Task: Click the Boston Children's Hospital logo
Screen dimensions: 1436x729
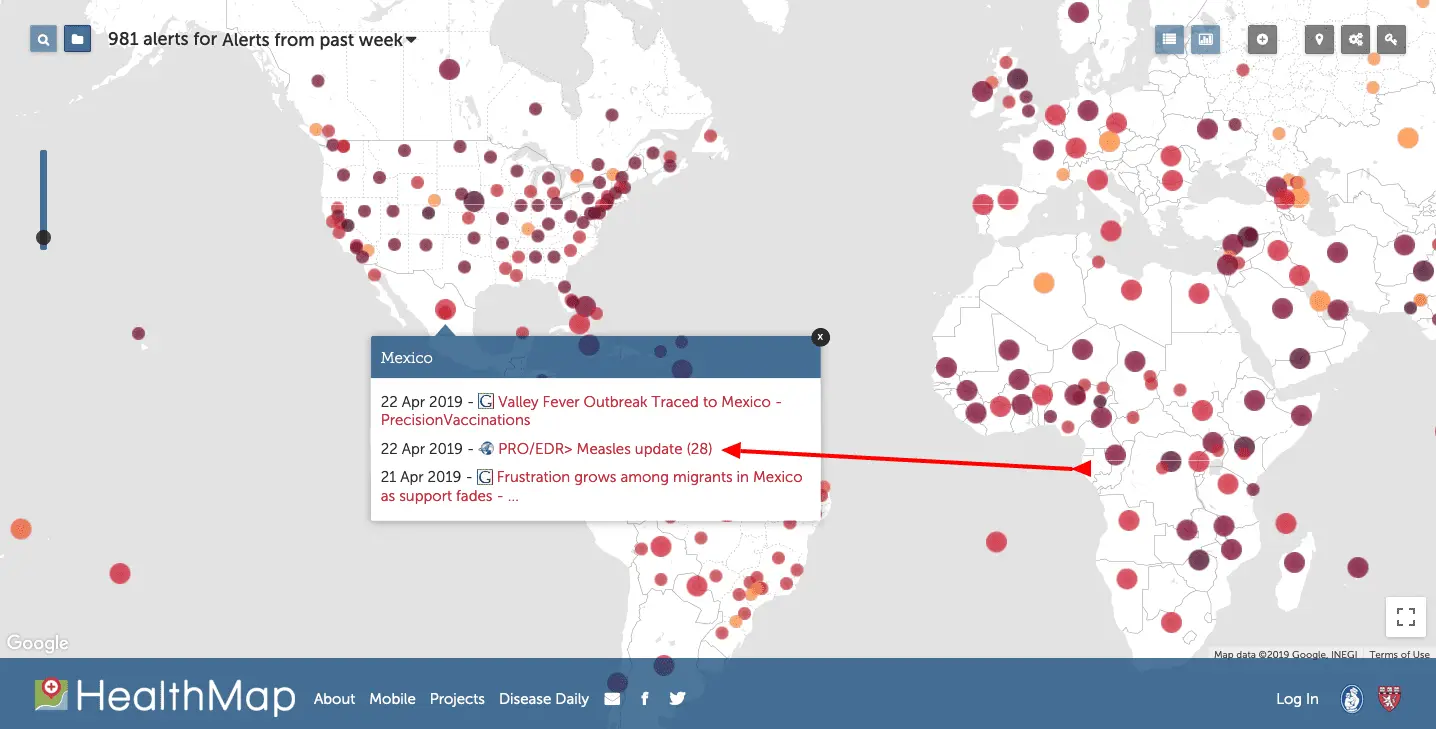Action: point(1352,698)
